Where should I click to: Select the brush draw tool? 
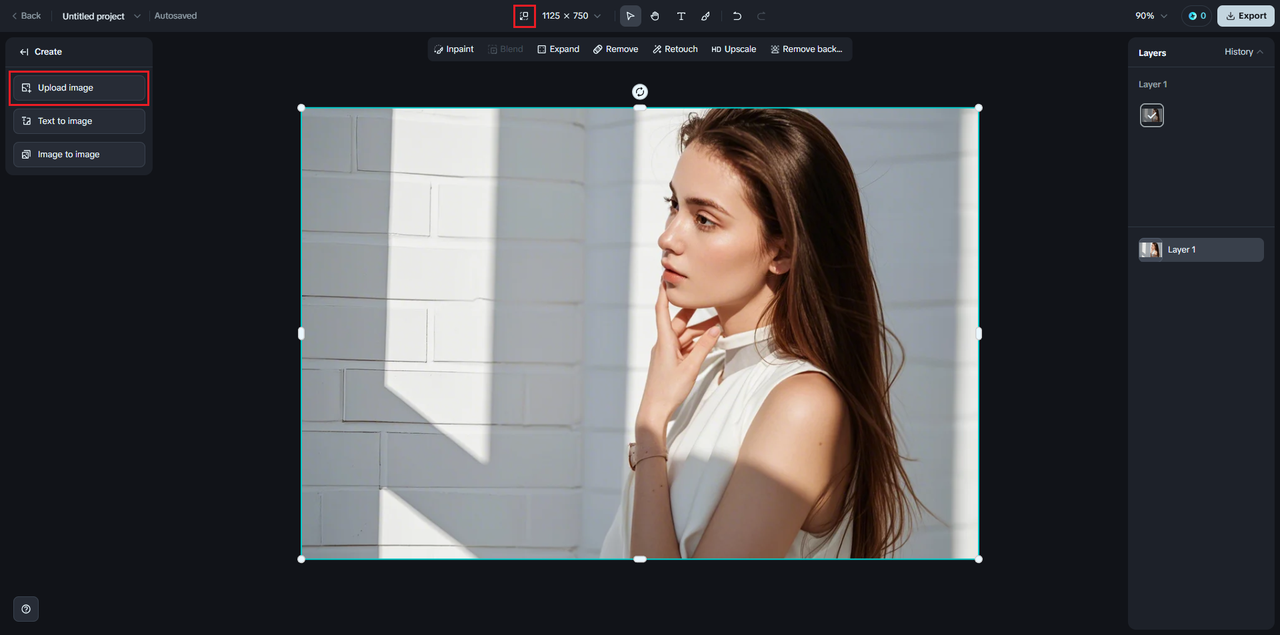[706, 16]
